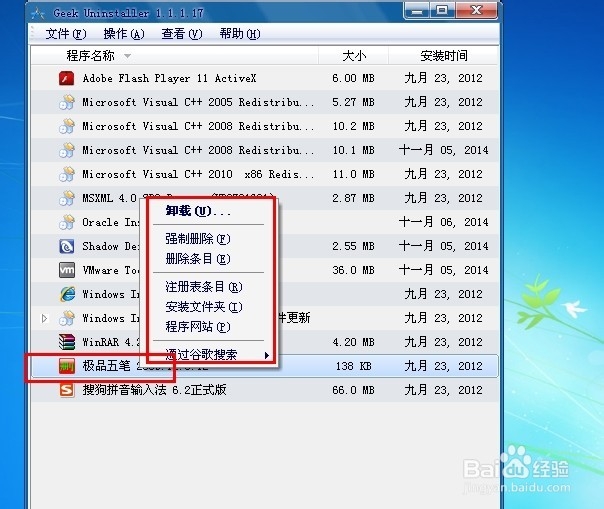Open the 帮助(H) menu

(240, 34)
